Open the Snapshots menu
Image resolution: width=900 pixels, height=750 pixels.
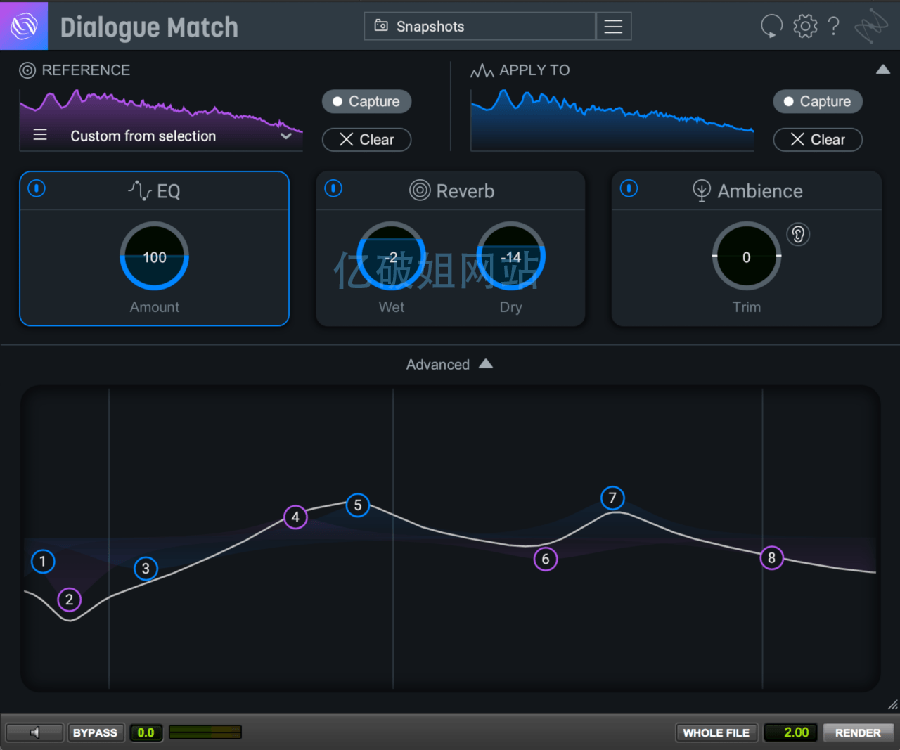480,26
